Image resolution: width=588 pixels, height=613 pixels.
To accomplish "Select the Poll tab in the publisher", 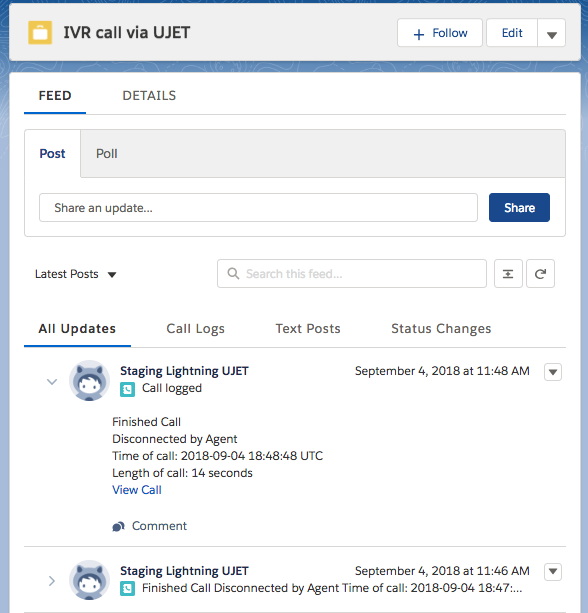I will tap(106, 154).
